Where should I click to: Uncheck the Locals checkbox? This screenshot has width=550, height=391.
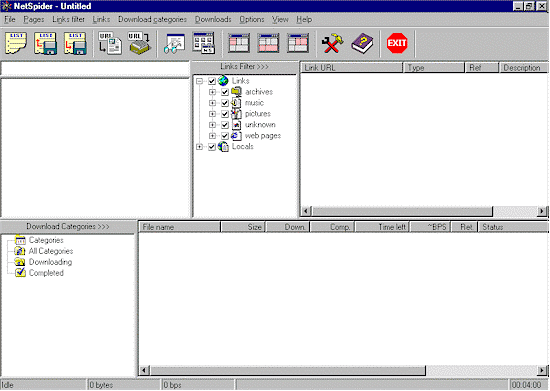(x=212, y=147)
